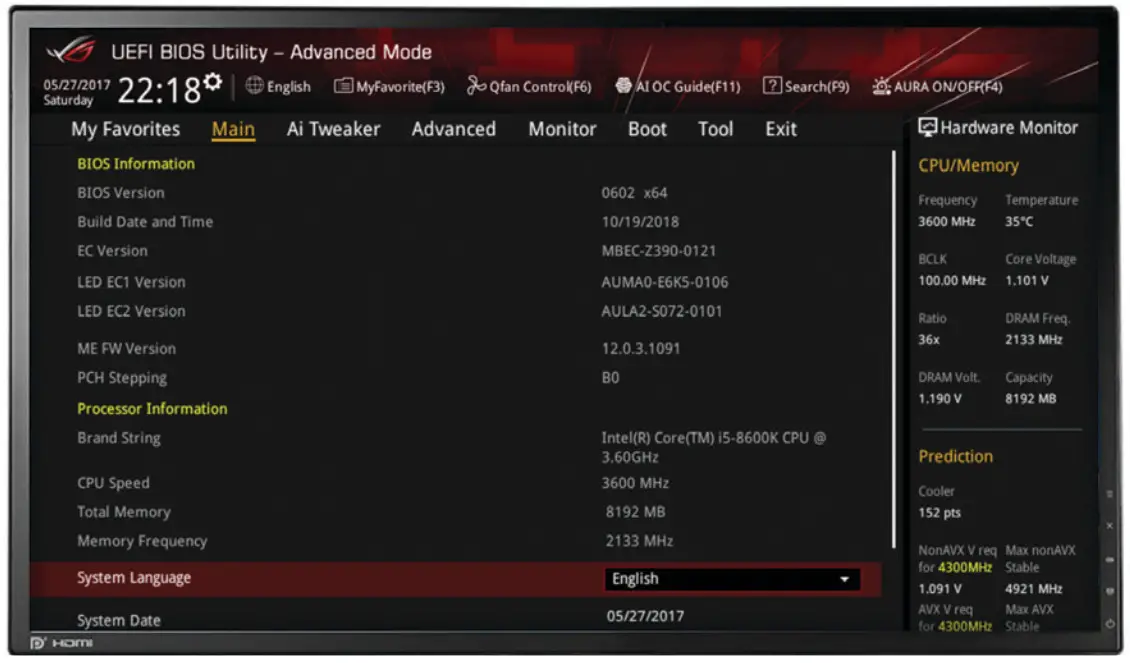This screenshot has width=1130, height=663.
Task: Open MyFavorite shortcut panel
Action: point(390,86)
